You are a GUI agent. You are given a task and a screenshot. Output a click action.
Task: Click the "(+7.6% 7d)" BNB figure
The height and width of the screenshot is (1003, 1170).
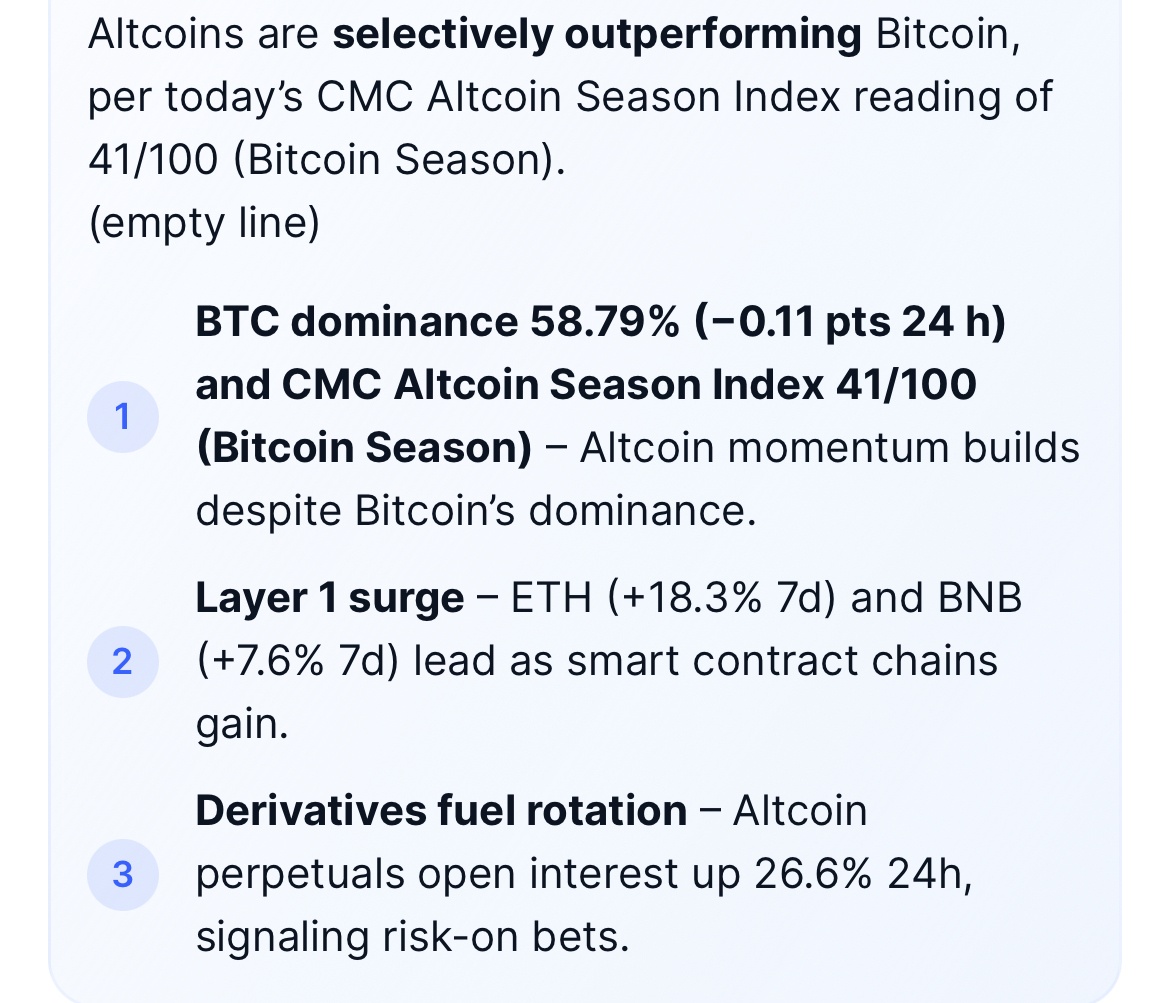point(296,661)
